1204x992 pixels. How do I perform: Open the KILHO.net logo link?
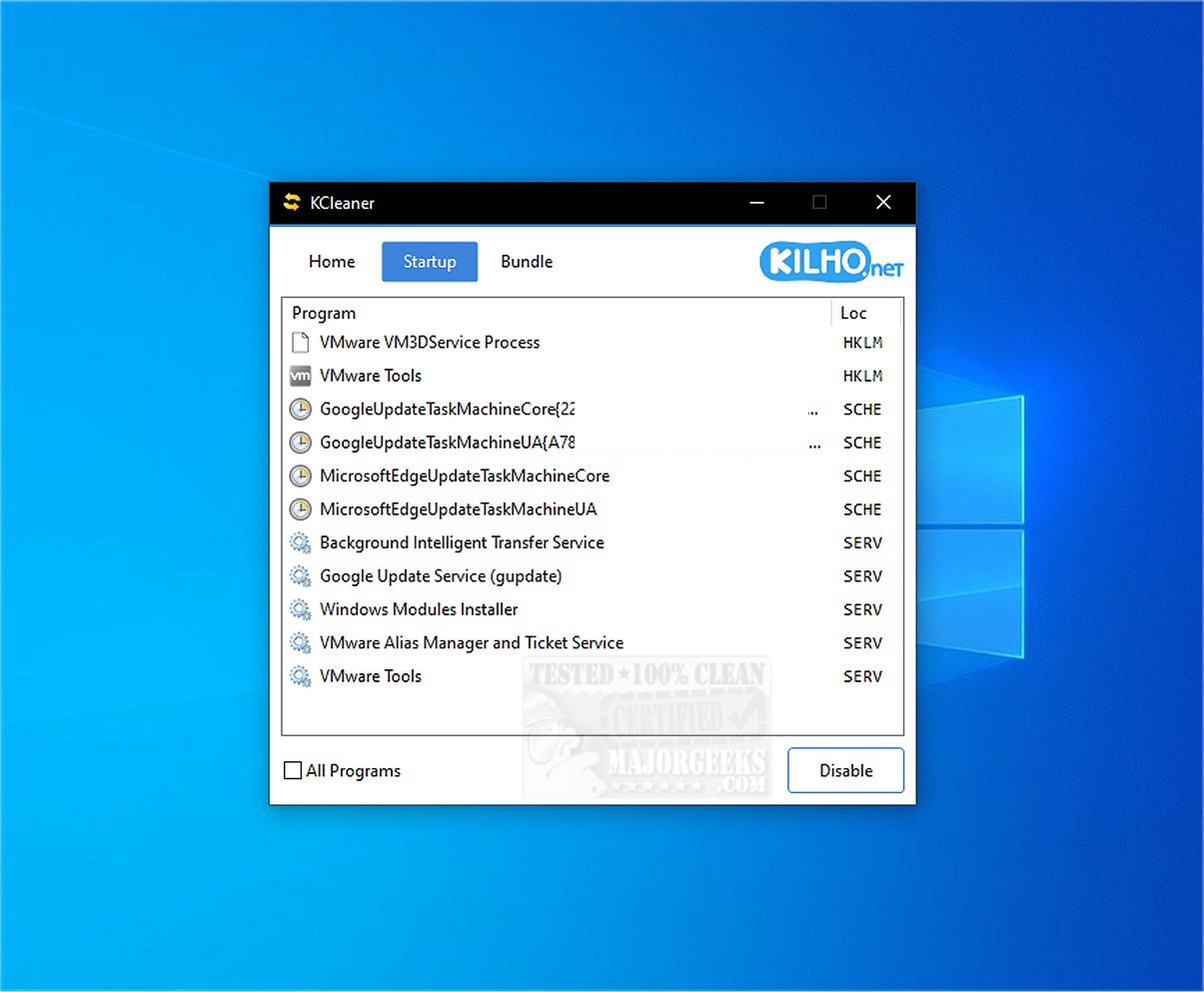coord(831,263)
